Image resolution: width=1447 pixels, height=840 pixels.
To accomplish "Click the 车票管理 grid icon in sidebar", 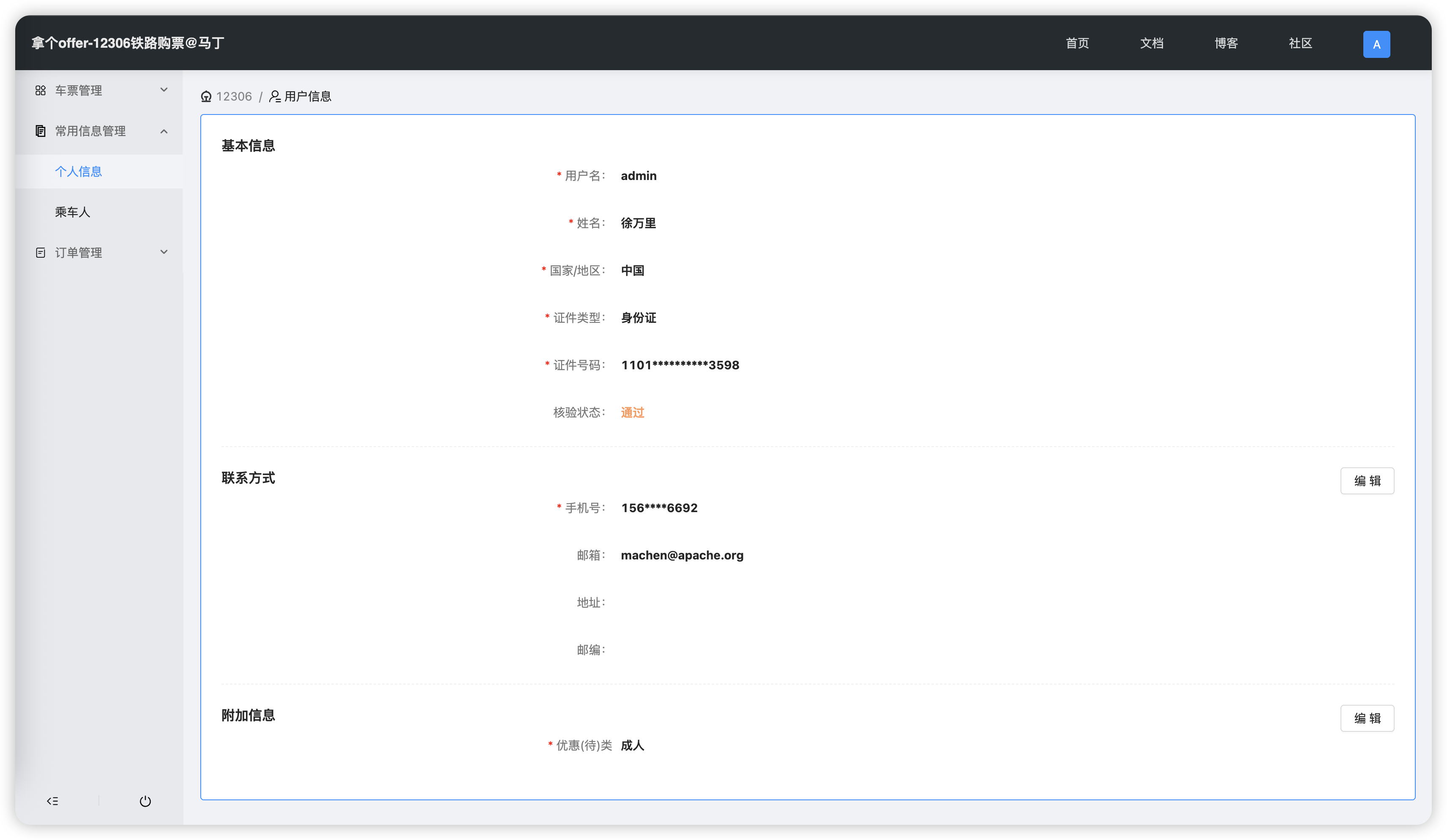I will [x=40, y=90].
